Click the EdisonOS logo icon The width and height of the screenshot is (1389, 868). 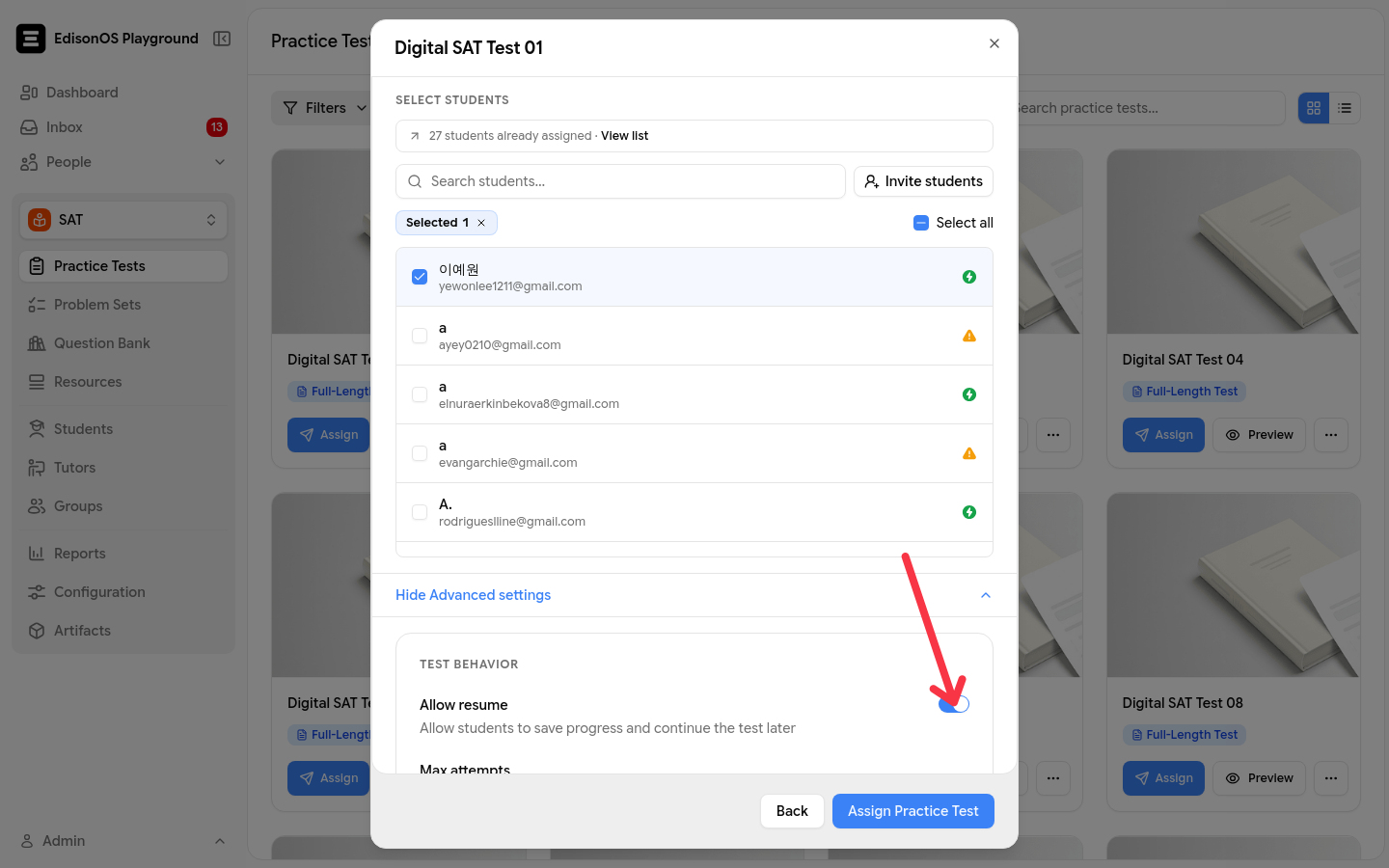click(x=31, y=39)
